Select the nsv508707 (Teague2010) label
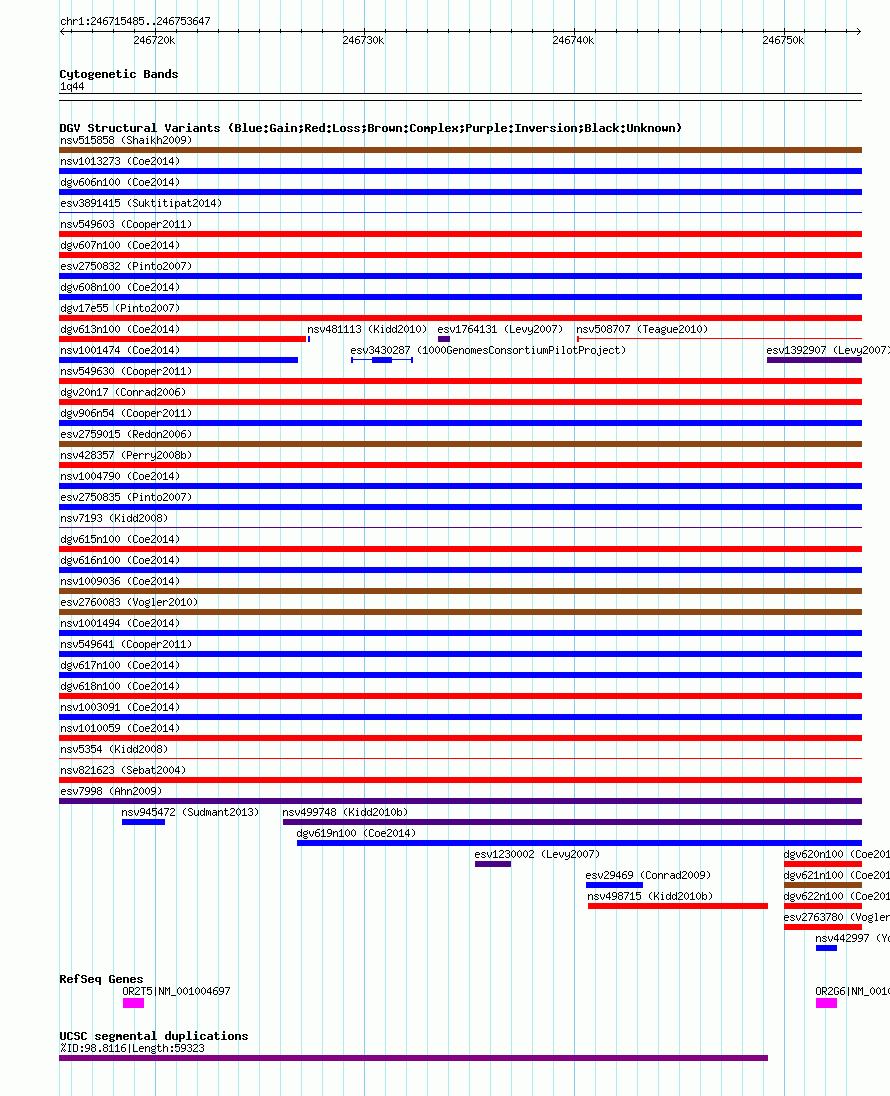 [x=642, y=329]
